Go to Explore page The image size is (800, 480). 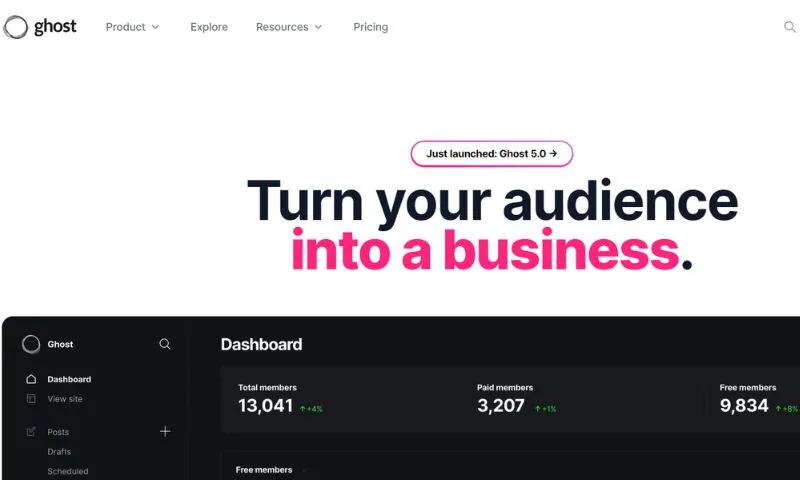[x=209, y=27]
